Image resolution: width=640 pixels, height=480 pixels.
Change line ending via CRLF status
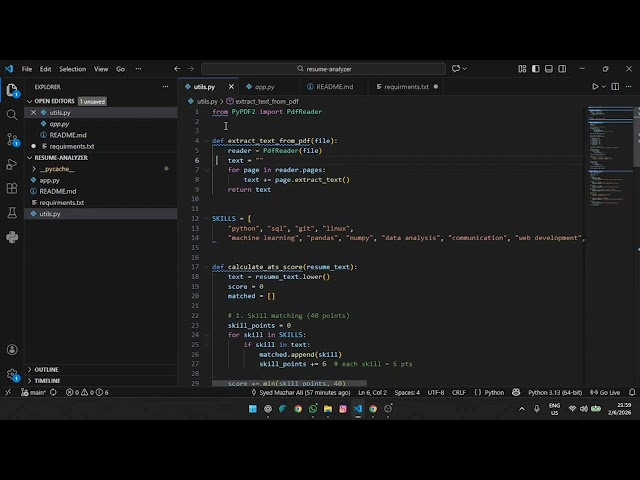(458, 392)
